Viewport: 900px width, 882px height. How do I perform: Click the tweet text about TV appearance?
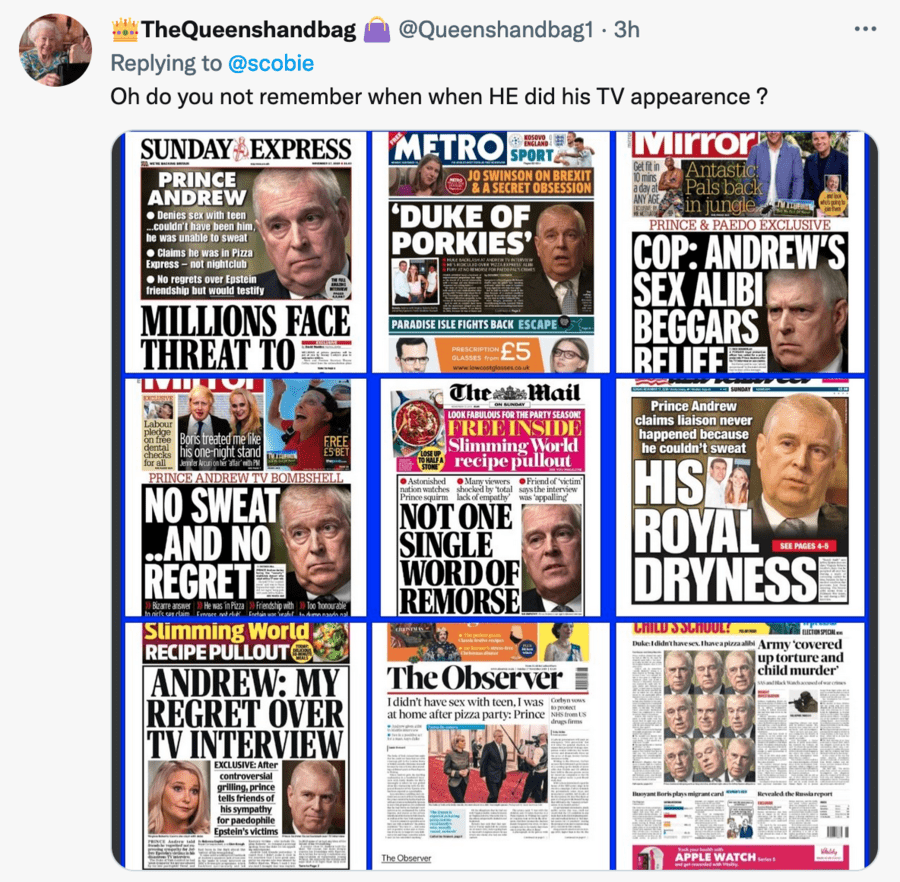click(439, 96)
